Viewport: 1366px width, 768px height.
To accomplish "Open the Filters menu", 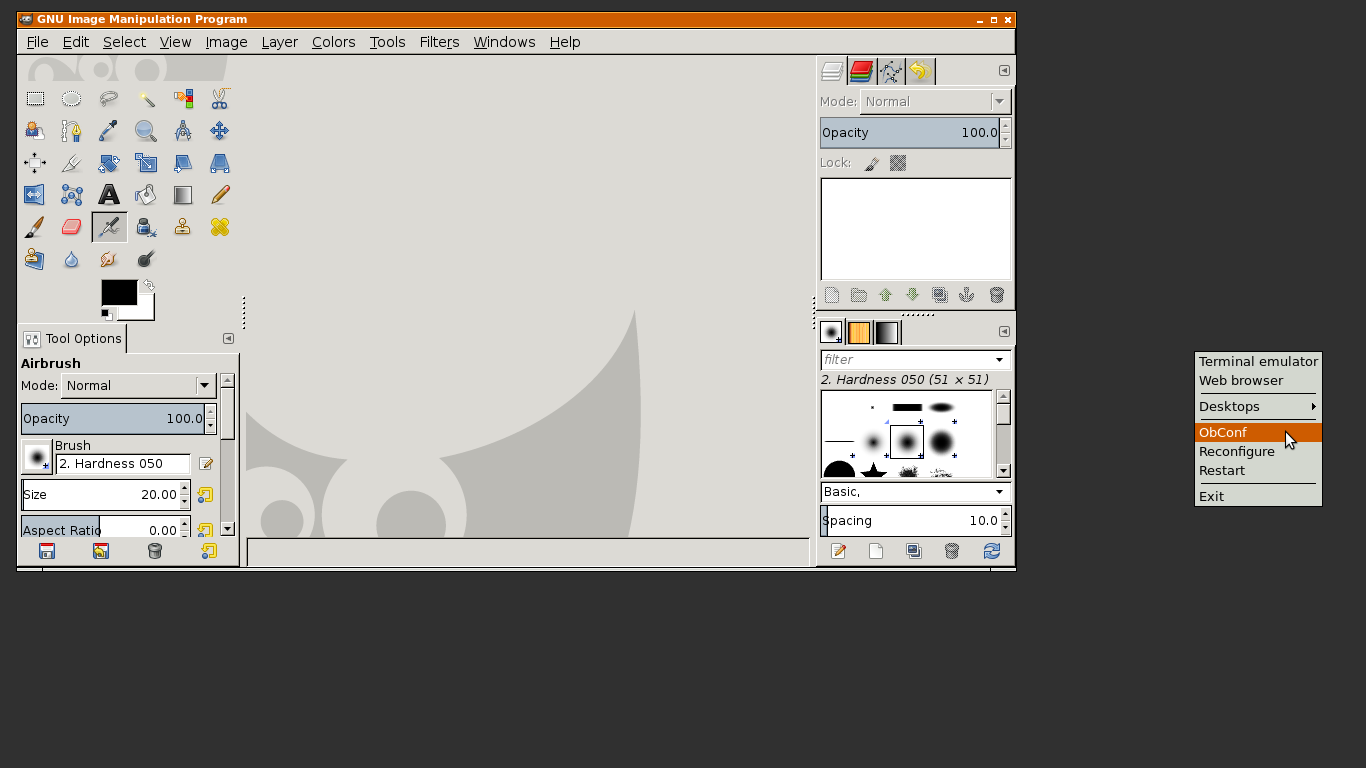I will (439, 42).
